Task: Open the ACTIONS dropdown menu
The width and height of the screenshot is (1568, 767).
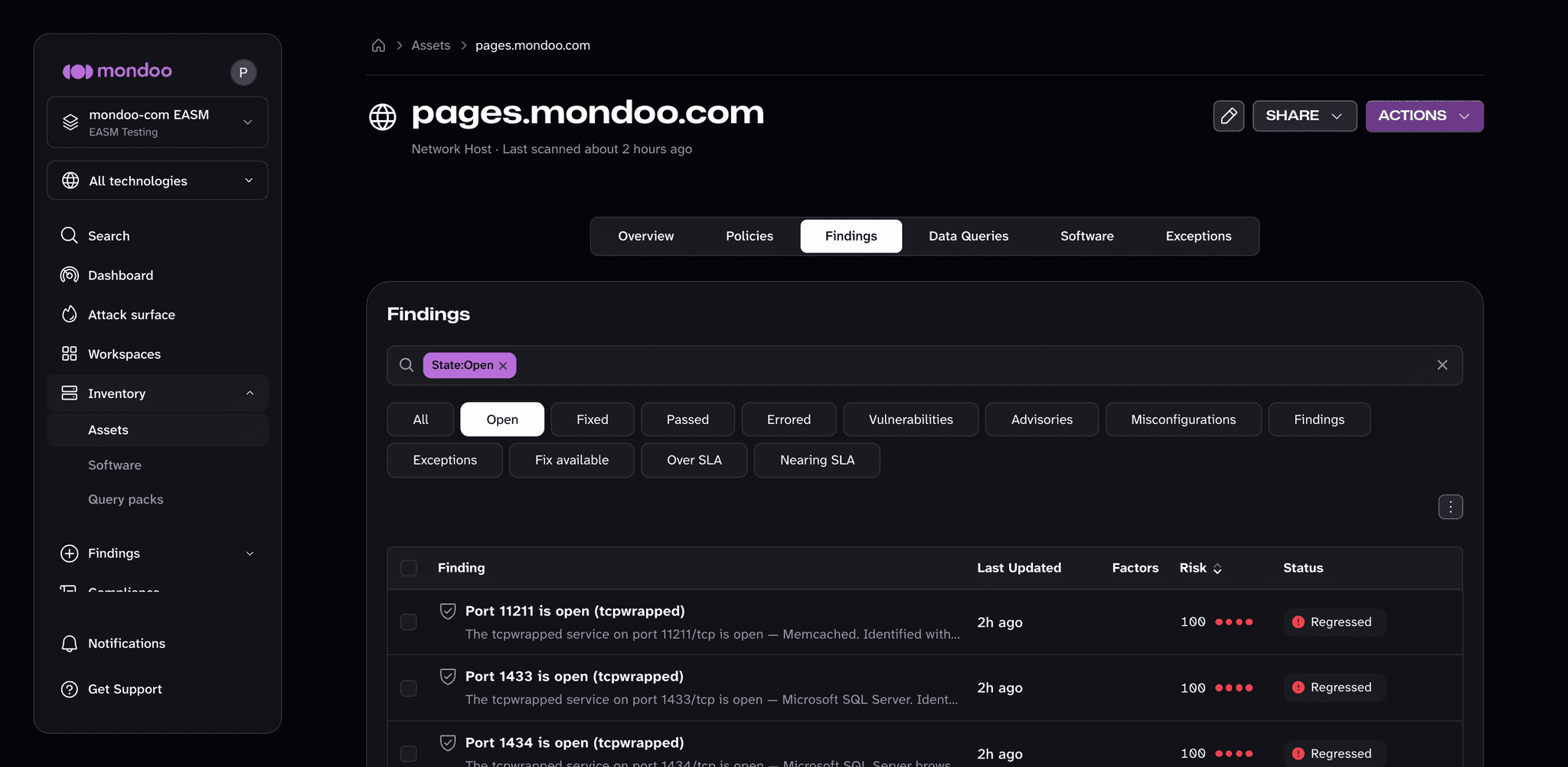Action: (1424, 116)
